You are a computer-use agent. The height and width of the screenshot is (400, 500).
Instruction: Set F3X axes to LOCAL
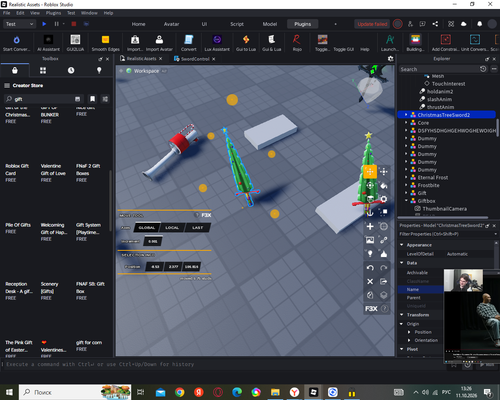(172, 228)
